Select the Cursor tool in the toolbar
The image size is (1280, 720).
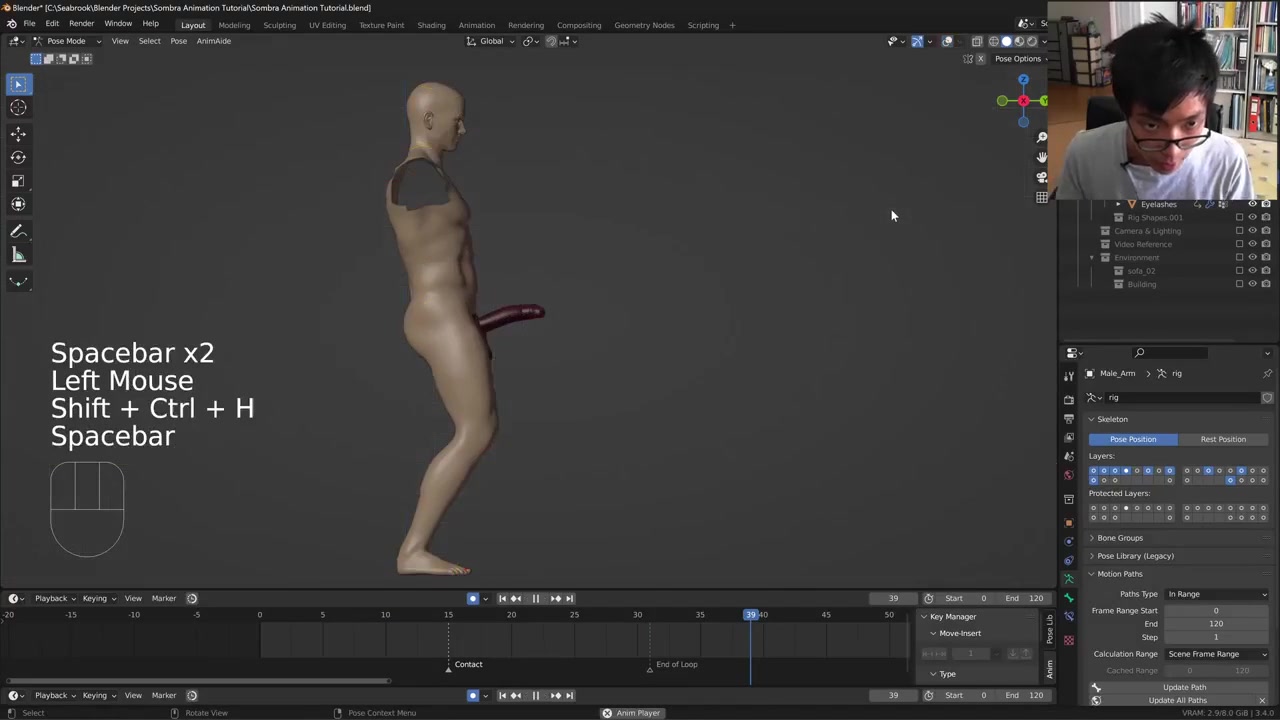pos(18,108)
